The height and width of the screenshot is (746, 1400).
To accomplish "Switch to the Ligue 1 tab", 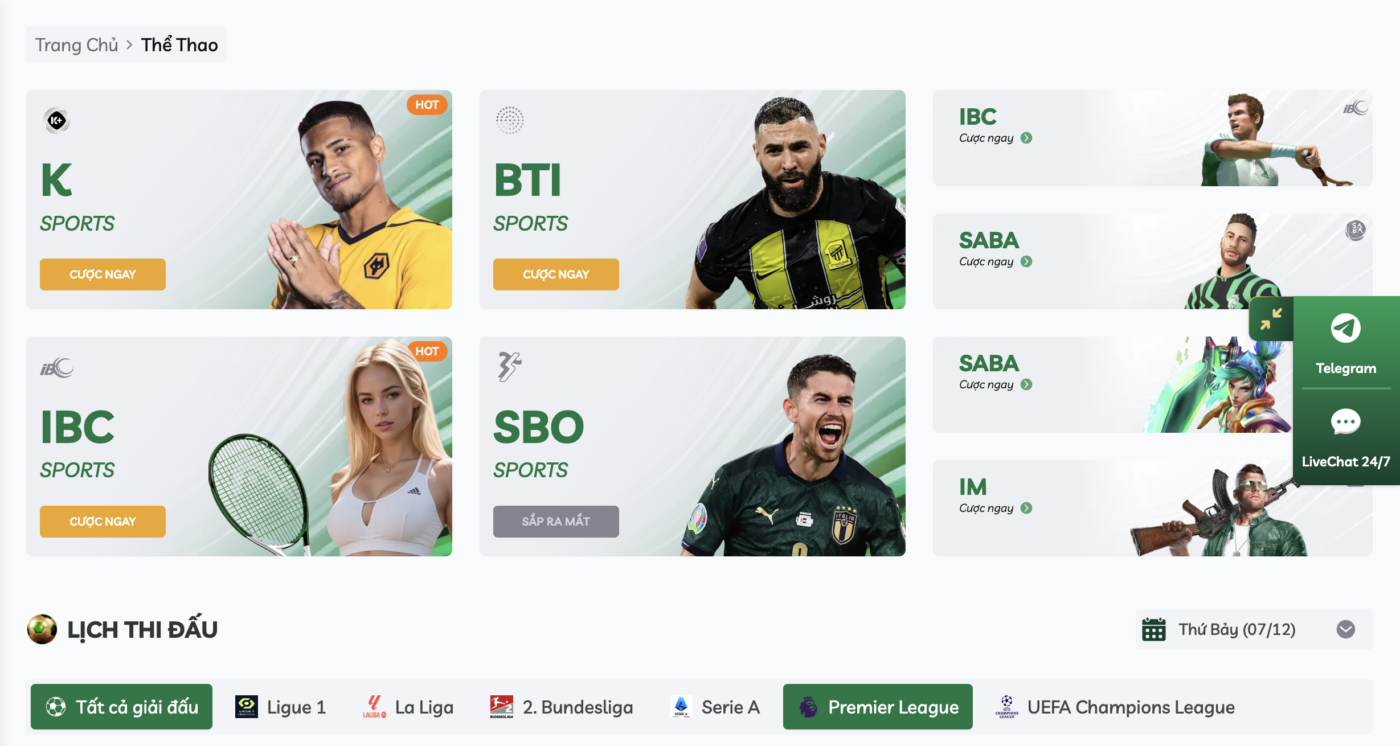I will [280, 707].
